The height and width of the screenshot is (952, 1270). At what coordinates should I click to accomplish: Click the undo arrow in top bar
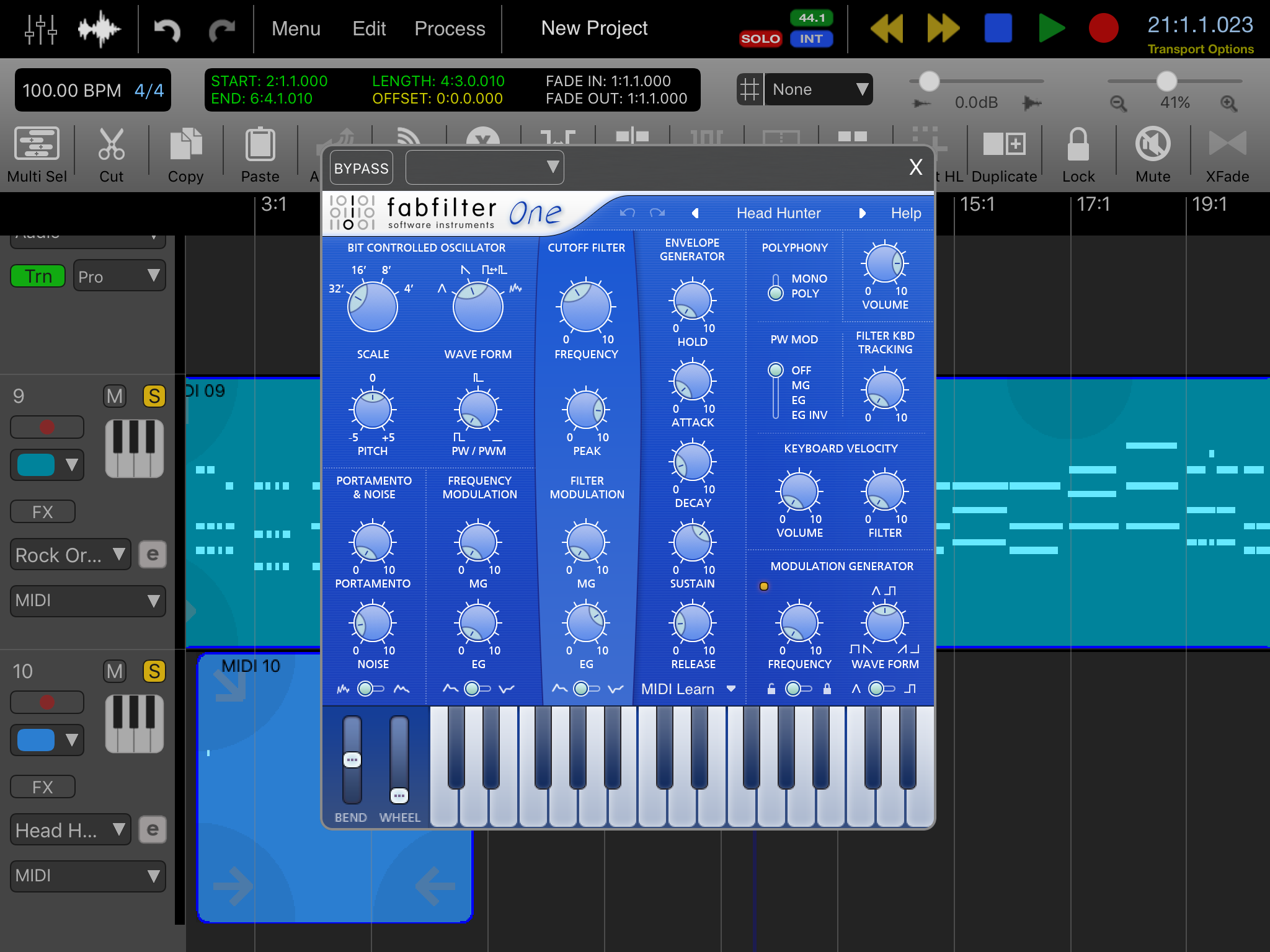point(167,29)
